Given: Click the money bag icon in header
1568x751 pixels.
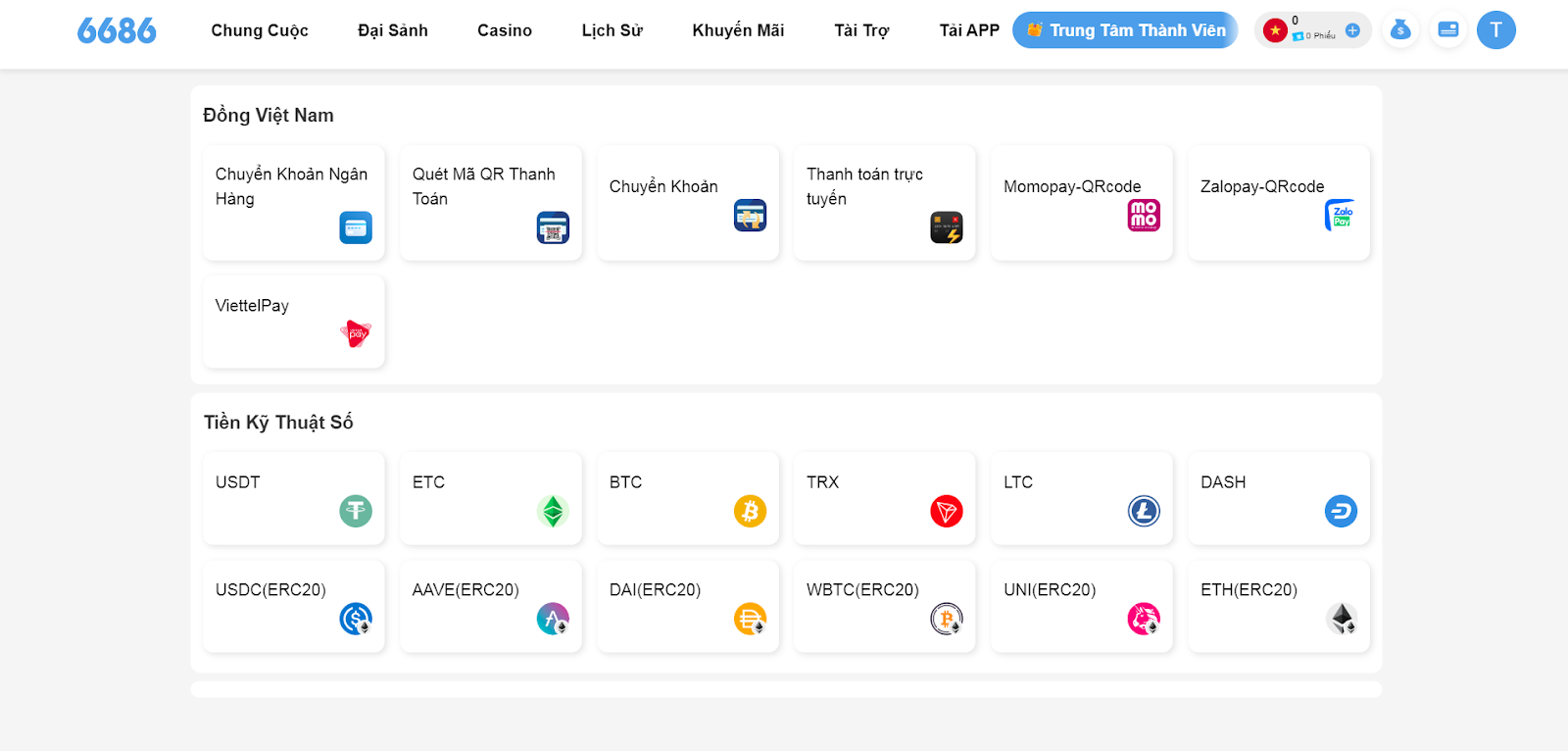Looking at the screenshot, I should click(1400, 30).
